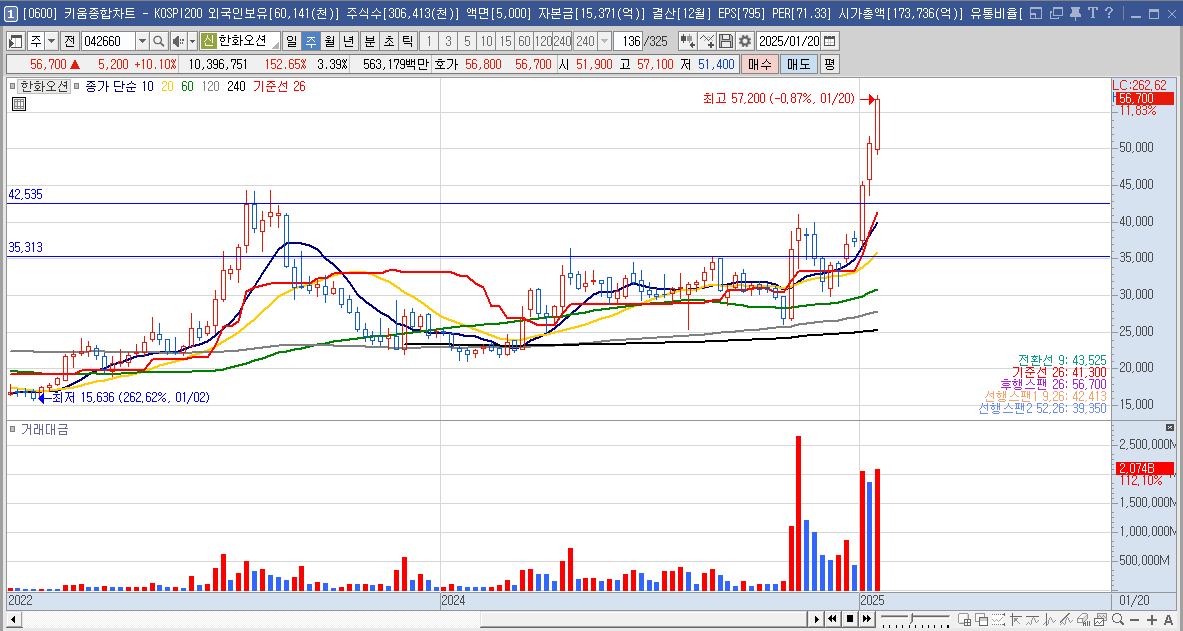The image size is (1183, 631).
Task: Click the zoom magnifier icon in bottom toolbar
Action: (x=1117, y=620)
